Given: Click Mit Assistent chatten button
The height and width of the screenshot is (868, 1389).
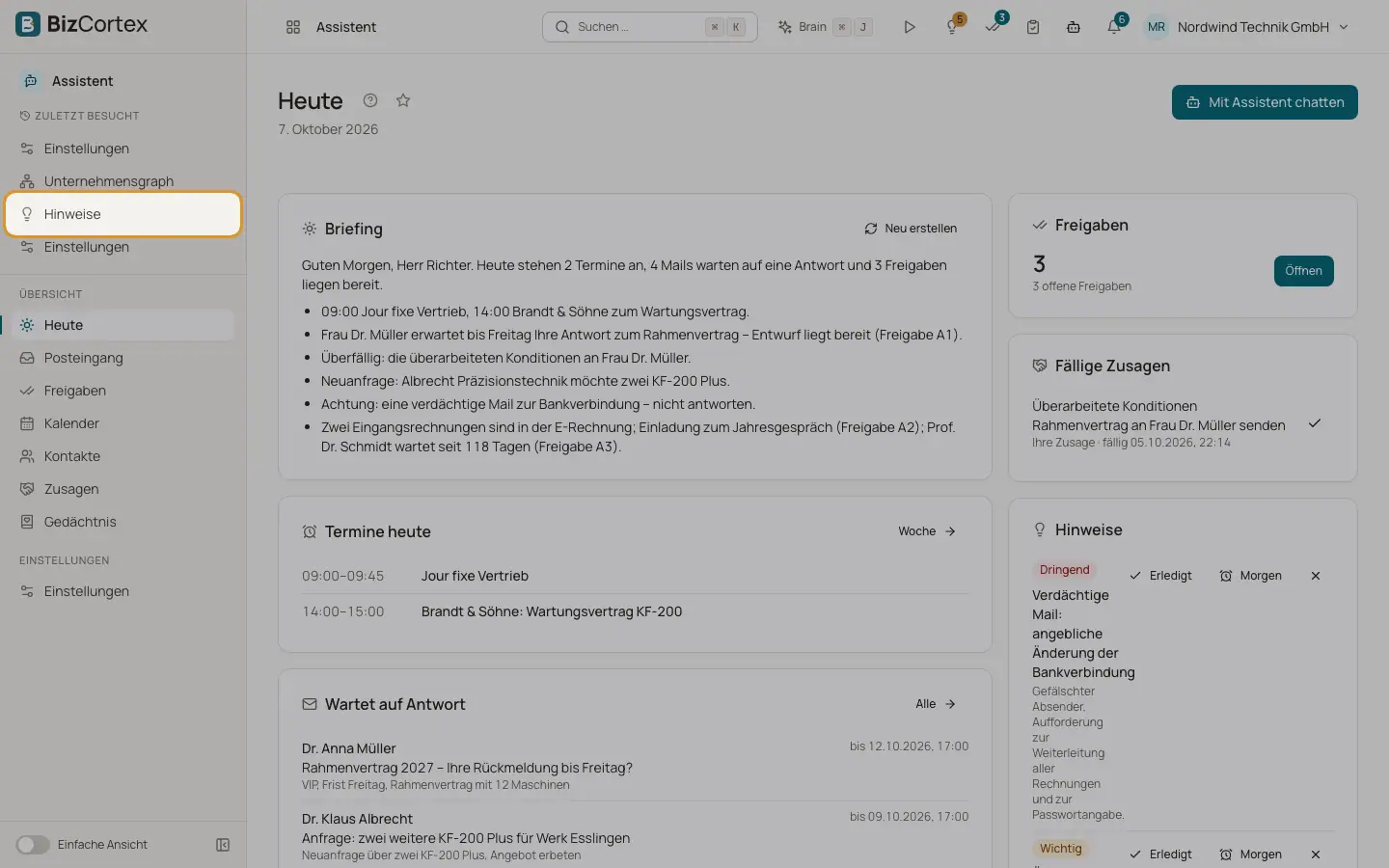Looking at the screenshot, I should tap(1265, 102).
